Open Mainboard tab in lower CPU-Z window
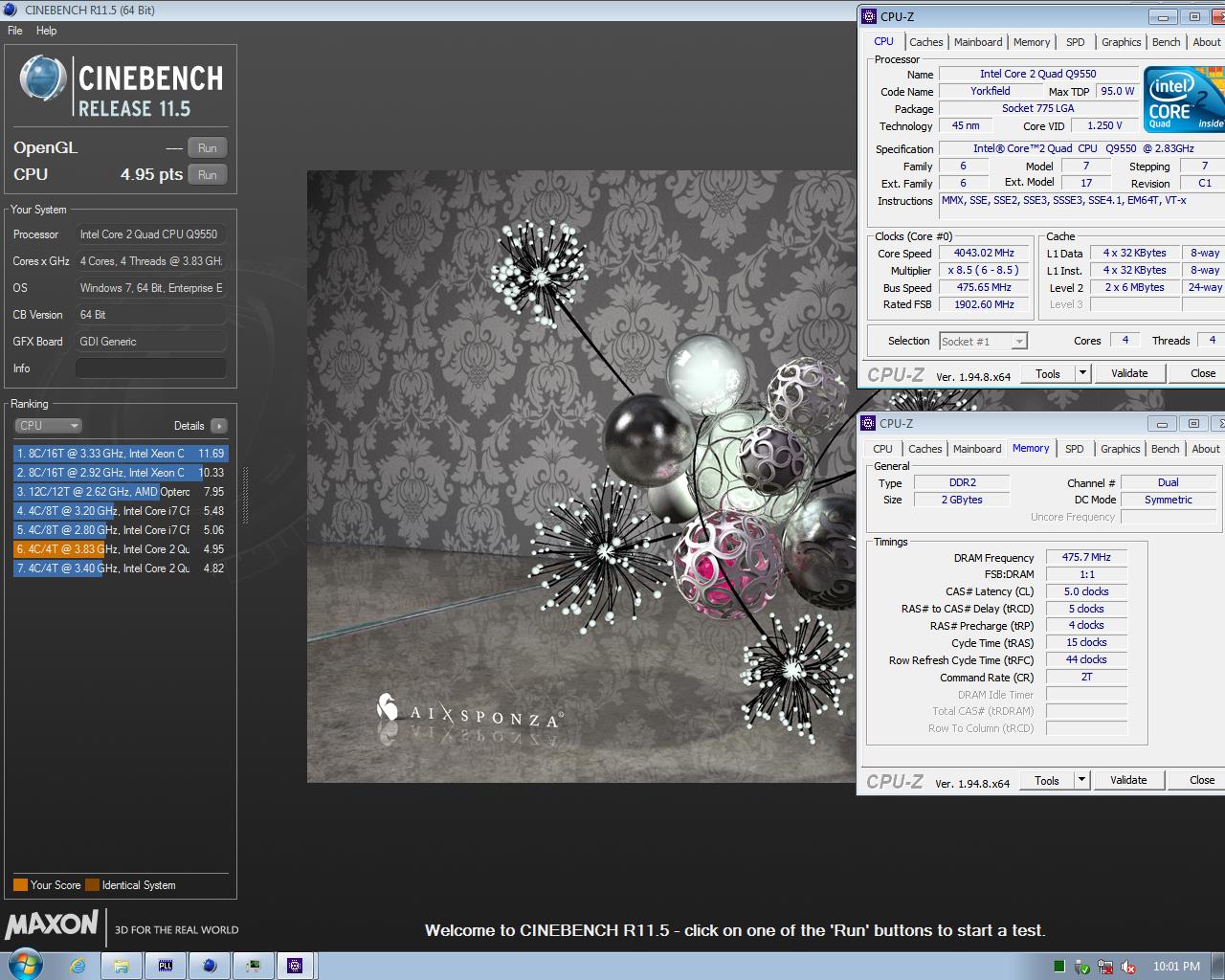1225x980 pixels. [x=977, y=449]
